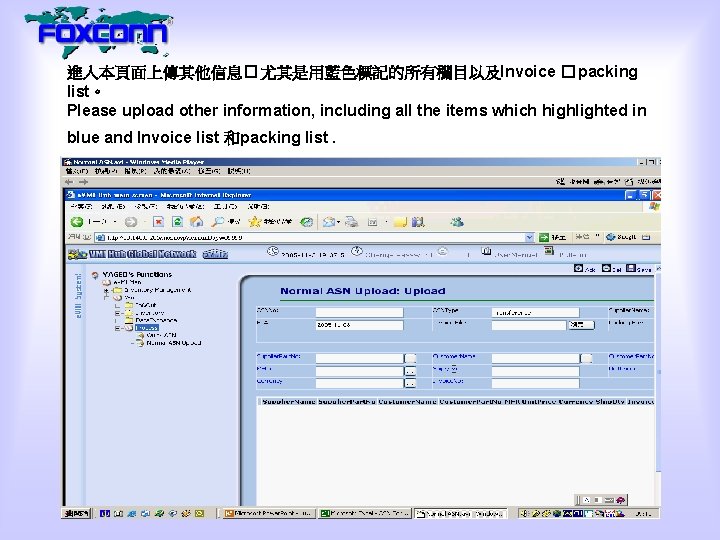
Task: Click the clock icon in the VMI Hub header
Action: click(273, 251)
